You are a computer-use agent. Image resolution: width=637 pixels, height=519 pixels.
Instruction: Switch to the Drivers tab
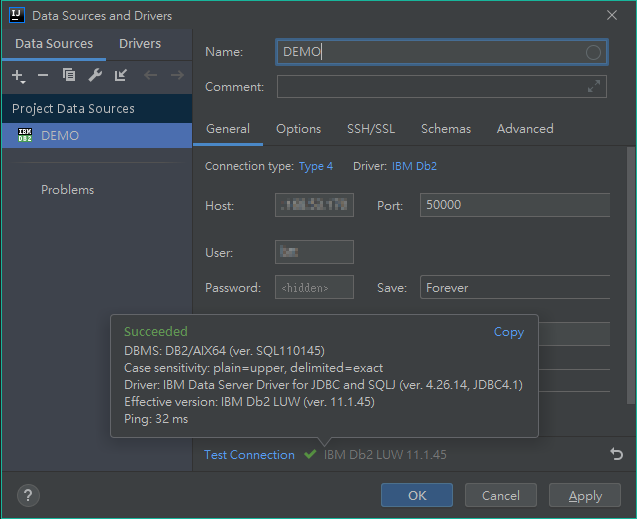point(140,44)
